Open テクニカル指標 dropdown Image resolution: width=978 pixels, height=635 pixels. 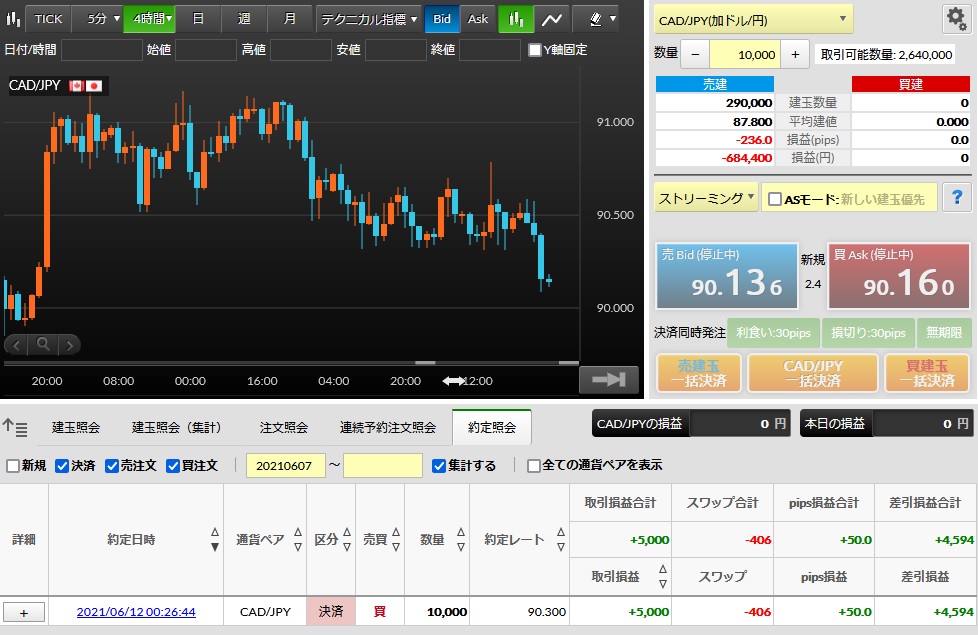368,19
